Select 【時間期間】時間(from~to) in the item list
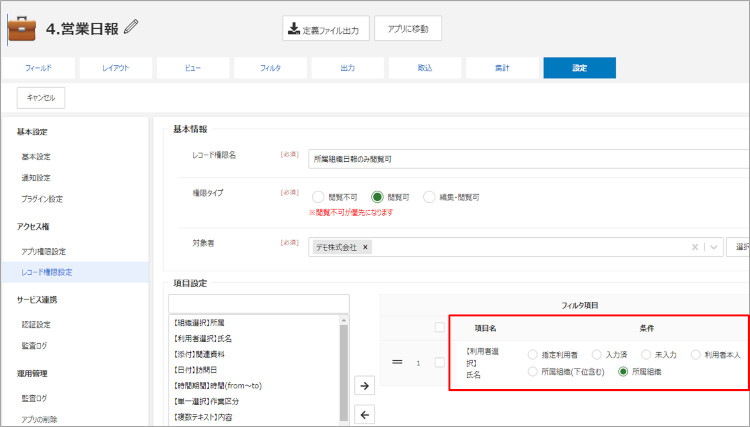This screenshot has height=427, width=750. tap(217, 386)
